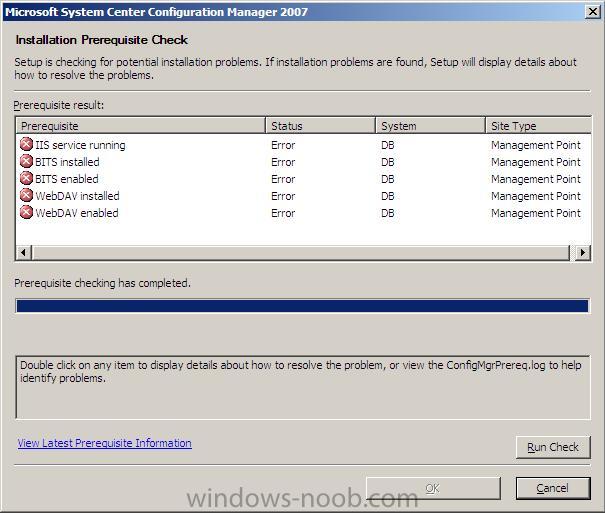This screenshot has height=513, width=605.
Task: Sort by the Site Type column header
Action: coord(538,126)
